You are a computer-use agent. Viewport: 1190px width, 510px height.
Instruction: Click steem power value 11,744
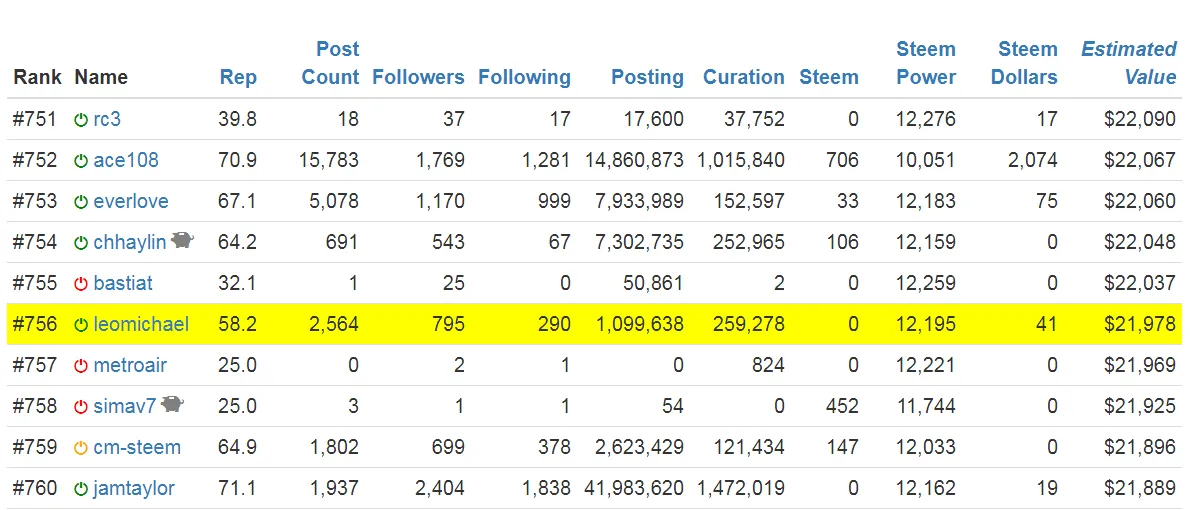[x=926, y=407]
